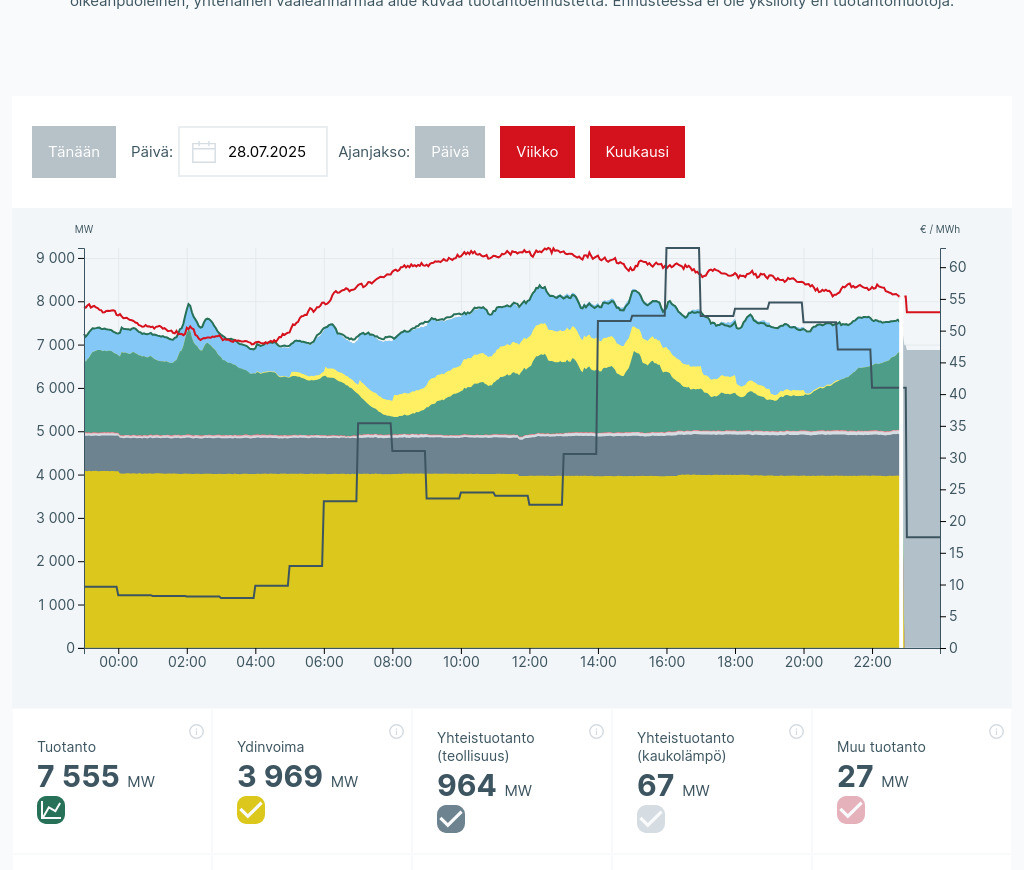Image resolution: width=1024 pixels, height=870 pixels.
Task: Open info icon for Yhteistuotanto (teollisuus)
Action: pos(596,731)
